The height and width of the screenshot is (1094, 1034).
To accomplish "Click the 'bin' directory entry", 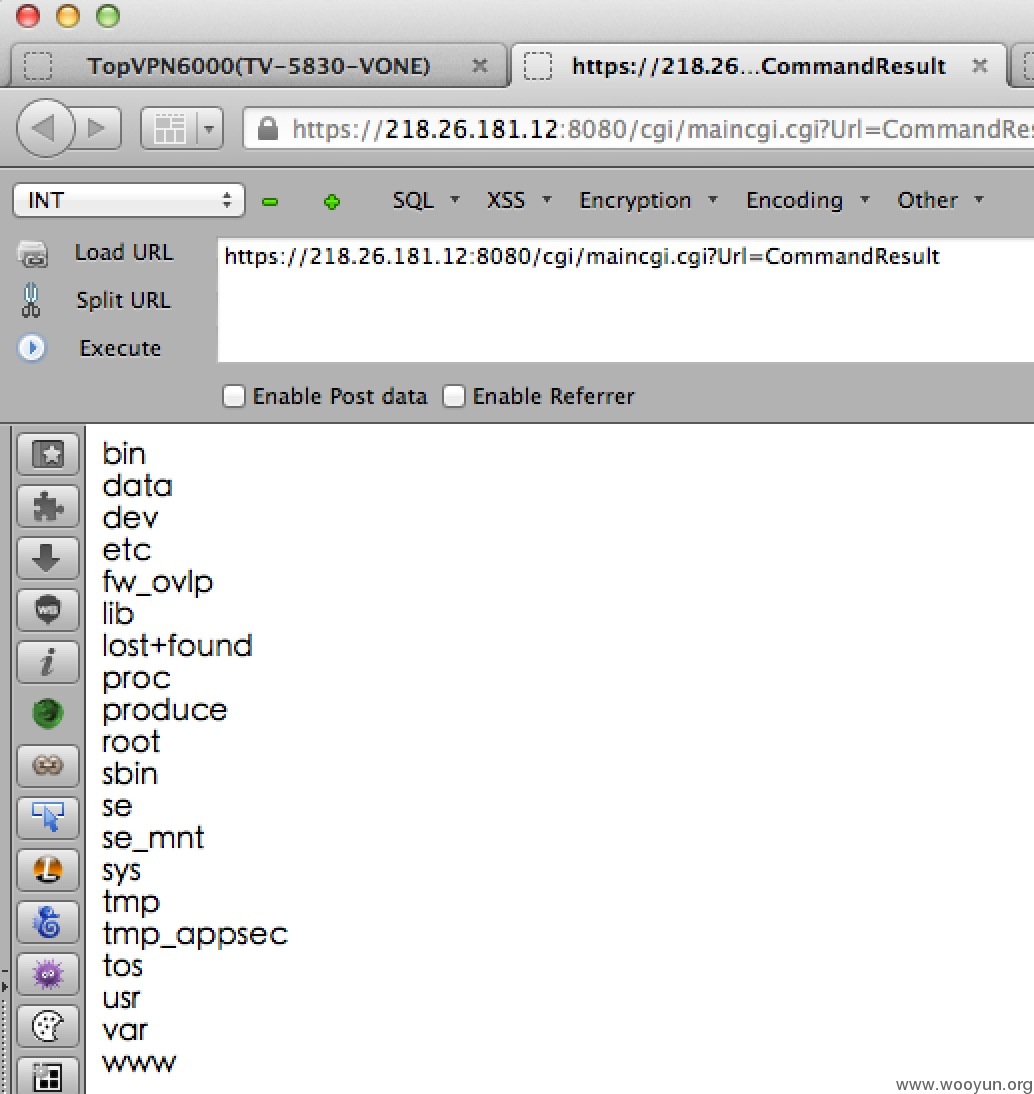I will pyautogui.click(x=124, y=454).
